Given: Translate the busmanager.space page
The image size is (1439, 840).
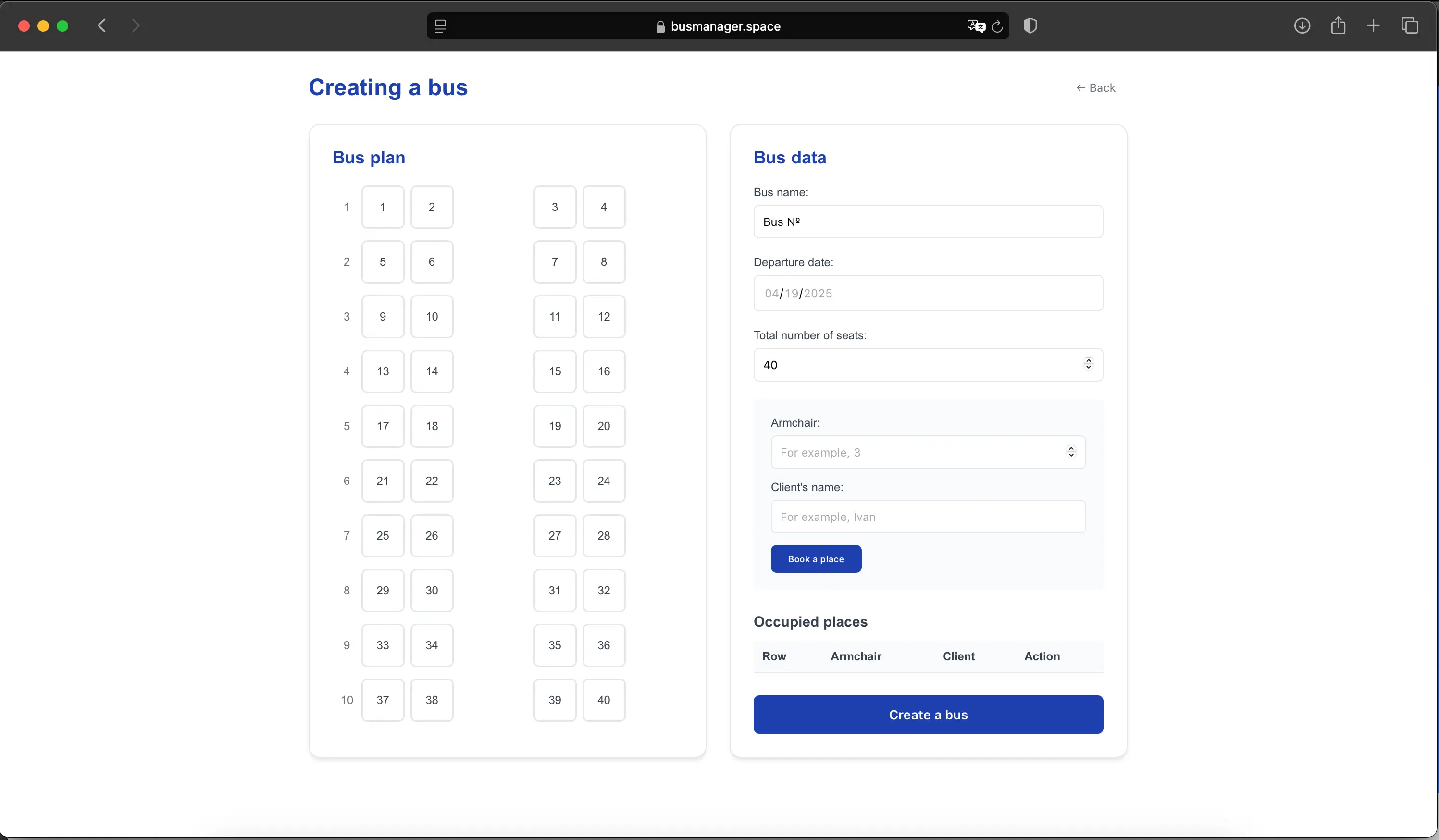Looking at the screenshot, I should (976, 25).
